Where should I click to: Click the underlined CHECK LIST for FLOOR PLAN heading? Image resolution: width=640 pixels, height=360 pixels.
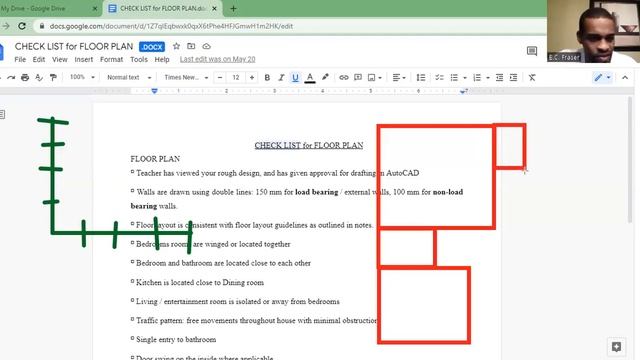309,145
